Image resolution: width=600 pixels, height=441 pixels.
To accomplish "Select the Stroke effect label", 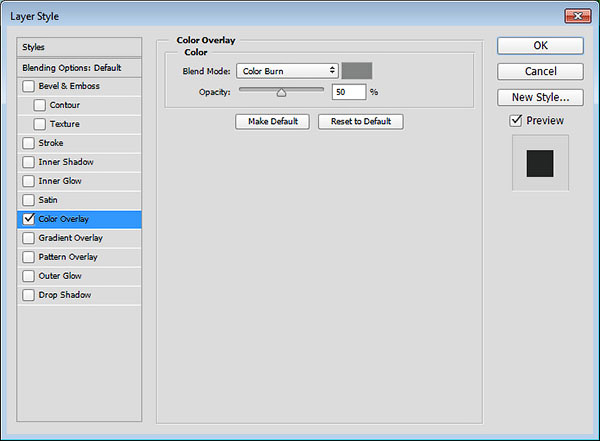I will point(51,143).
